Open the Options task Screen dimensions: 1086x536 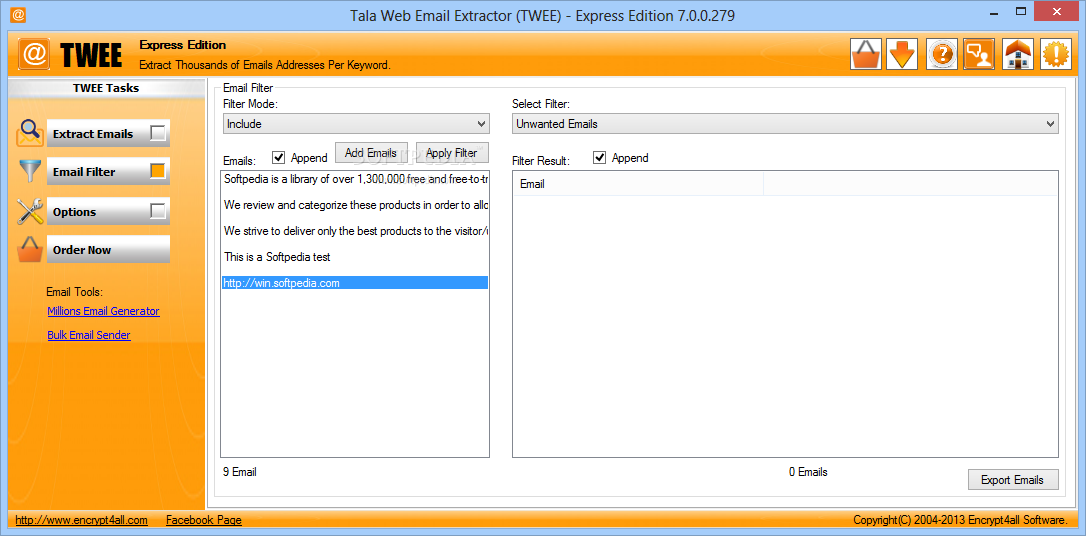point(108,211)
